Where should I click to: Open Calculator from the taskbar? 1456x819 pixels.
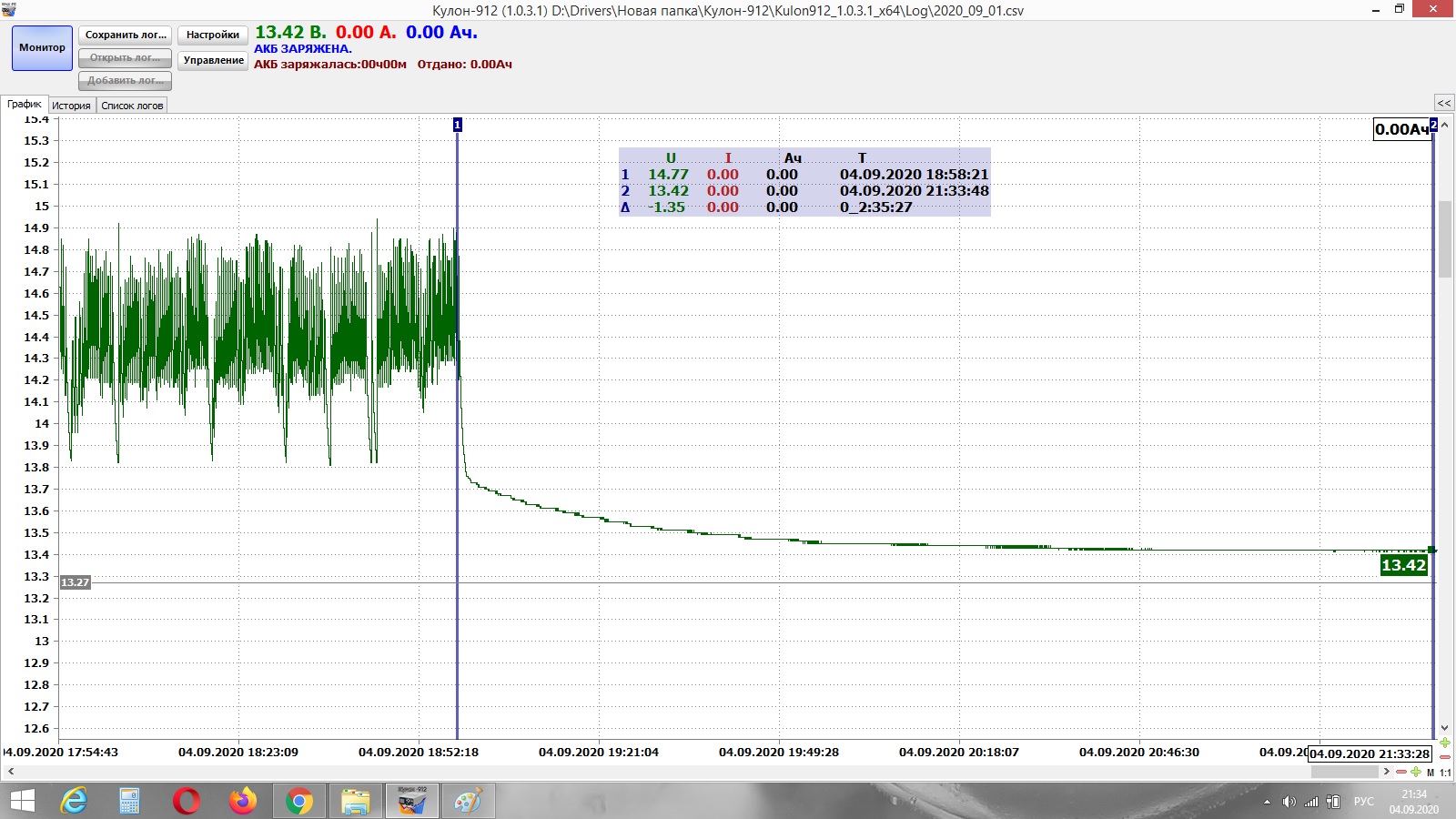pyautogui.click(x=129, y=802)
